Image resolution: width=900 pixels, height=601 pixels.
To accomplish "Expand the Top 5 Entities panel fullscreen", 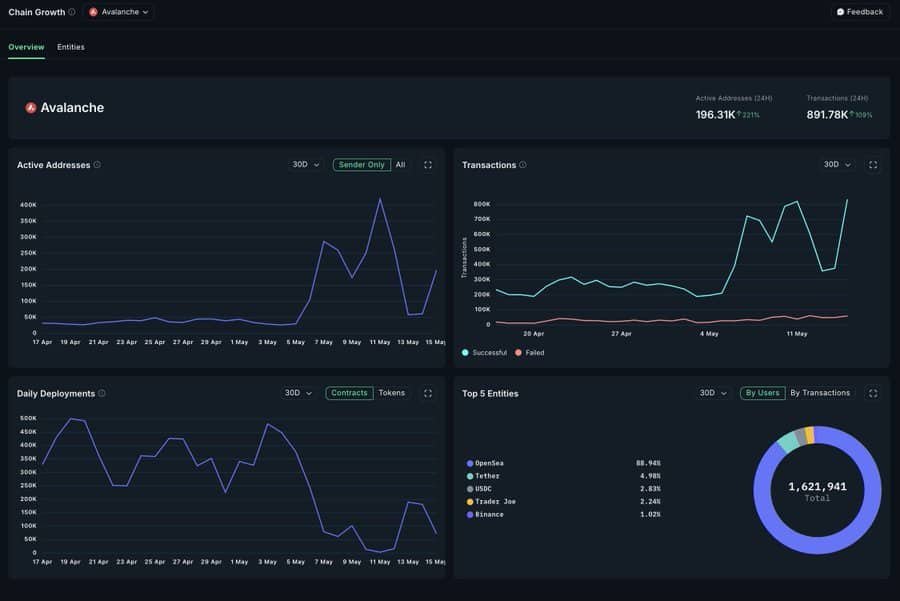I will 872,393.
